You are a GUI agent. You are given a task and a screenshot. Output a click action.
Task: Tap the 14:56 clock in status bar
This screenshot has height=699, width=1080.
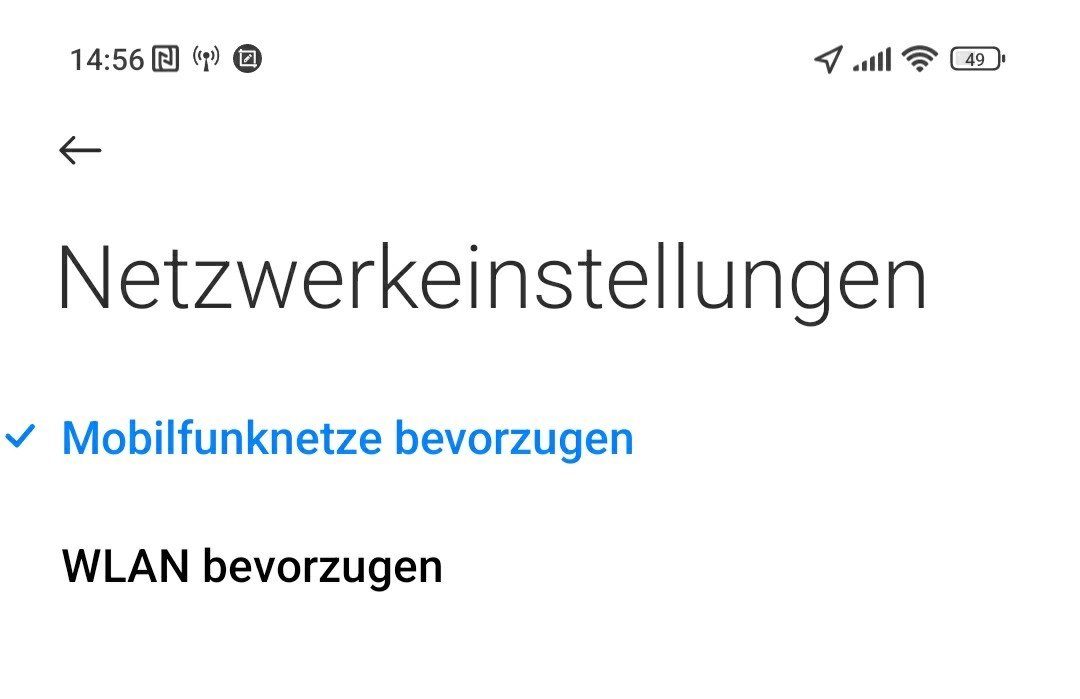click(107, 59)
